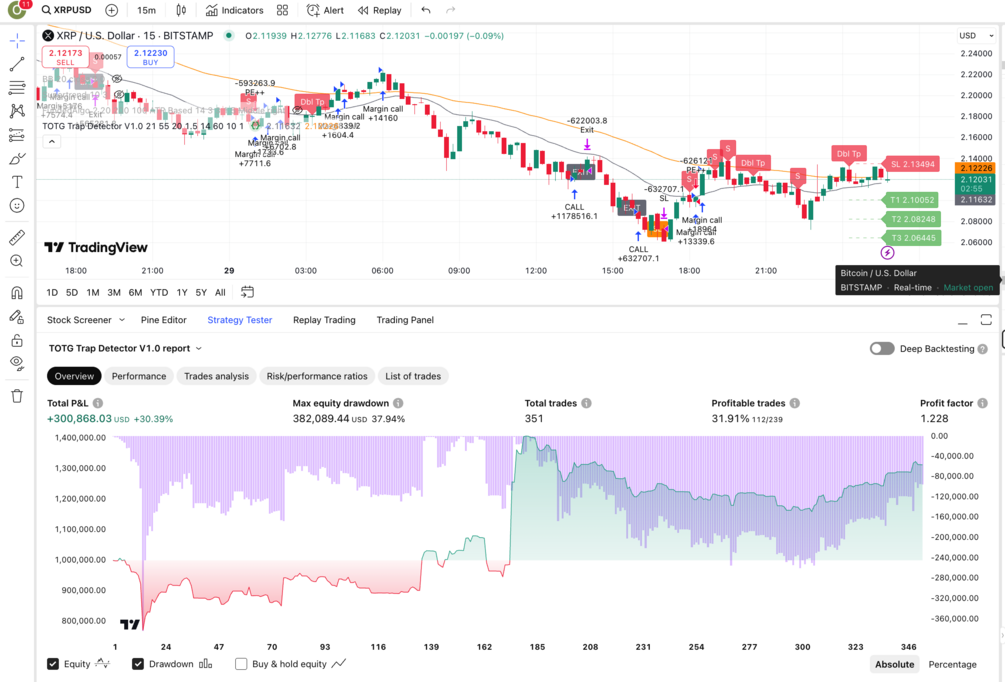Open the Fibonacci tools group
Screen dimensions: 1005x682
(17, 87)
